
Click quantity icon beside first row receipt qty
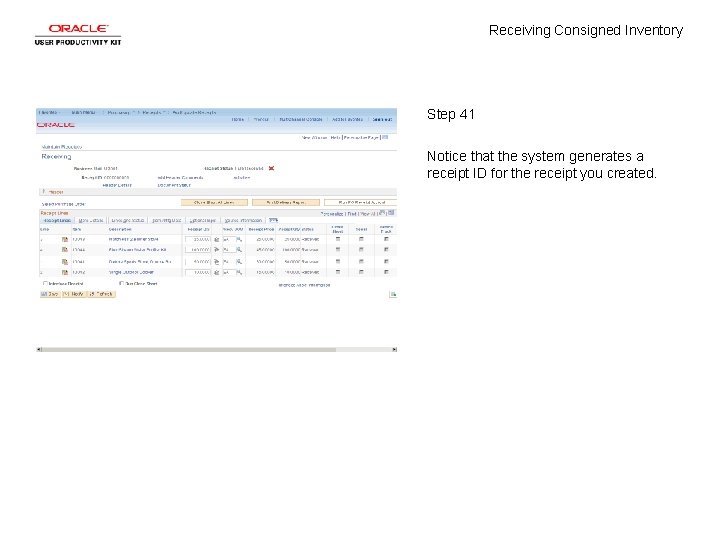[x=217, y=239]
